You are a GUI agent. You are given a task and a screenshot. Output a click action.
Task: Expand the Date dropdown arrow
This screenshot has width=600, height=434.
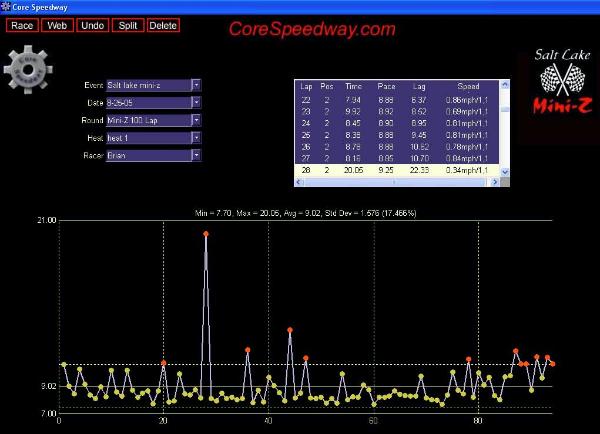pos(196,103)
